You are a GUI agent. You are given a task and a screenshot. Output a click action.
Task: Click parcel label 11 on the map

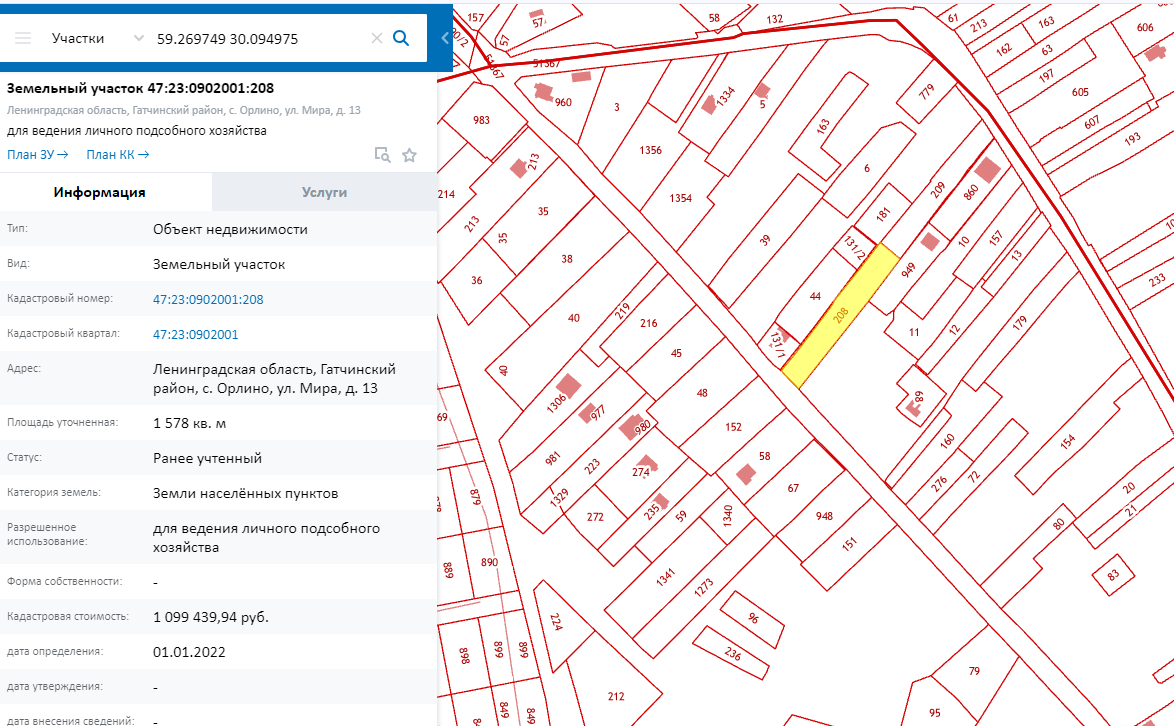click(913, 332)
